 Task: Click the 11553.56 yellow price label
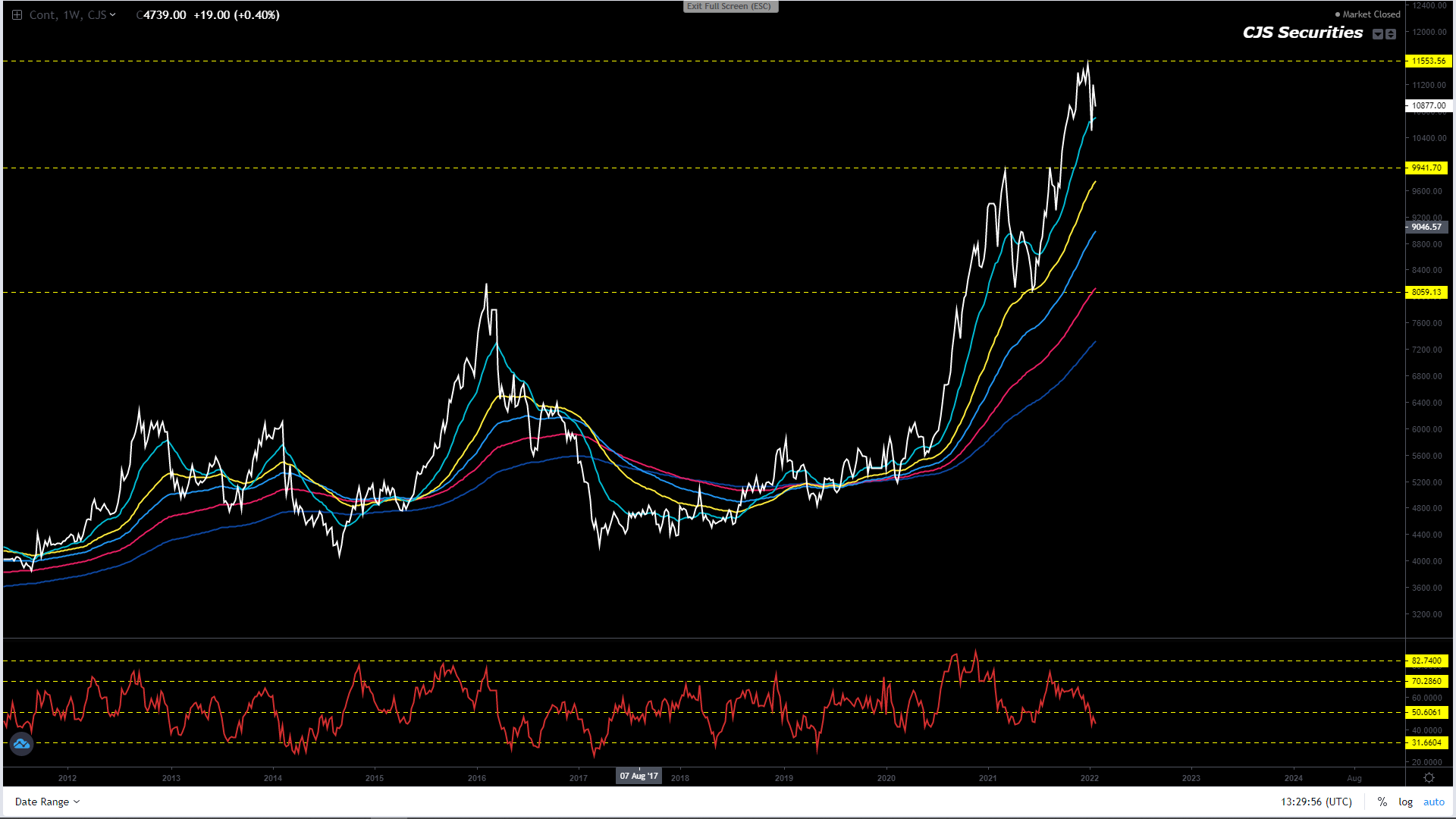(1428, 61)
